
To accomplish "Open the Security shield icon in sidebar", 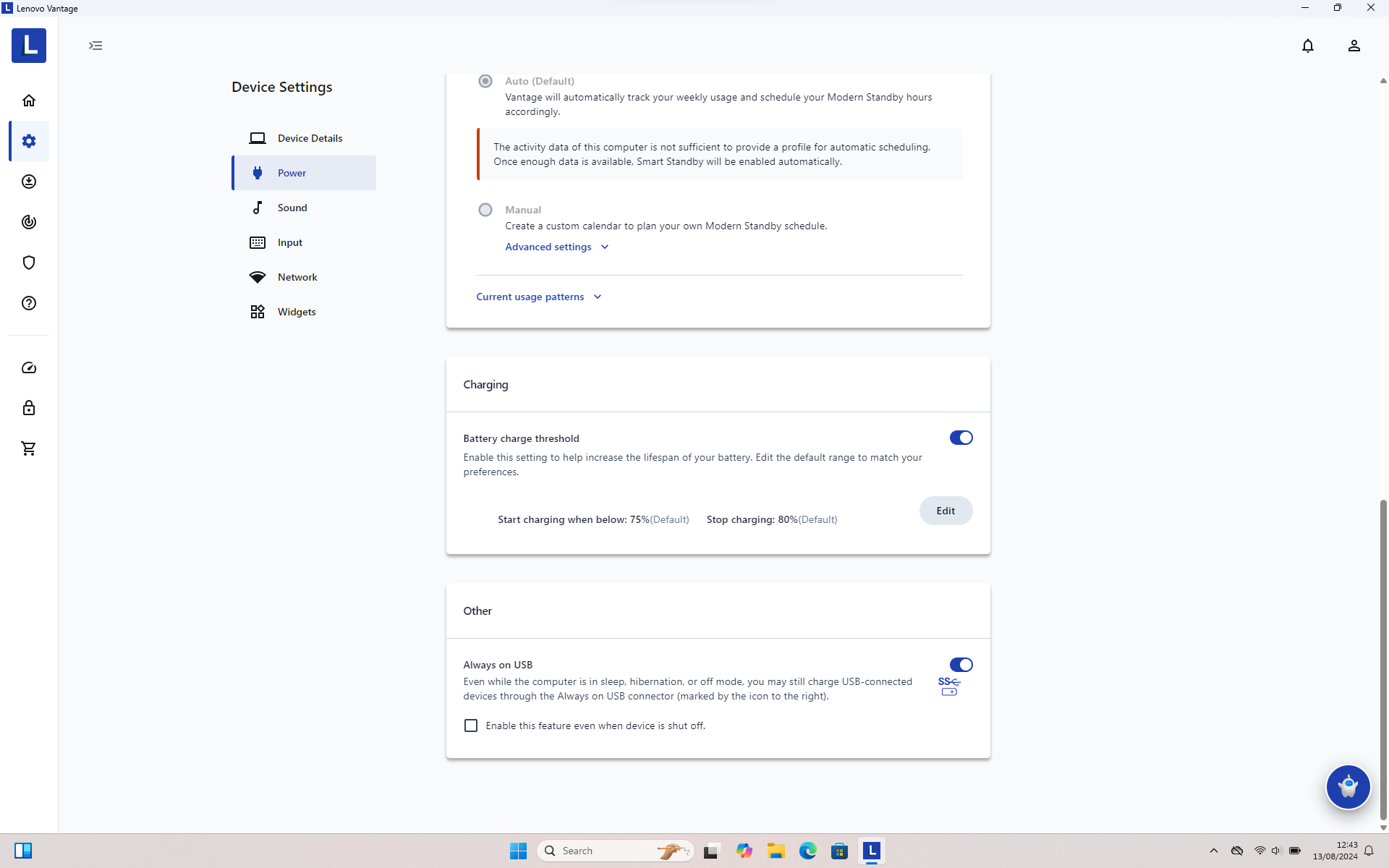I will point(29,263).
